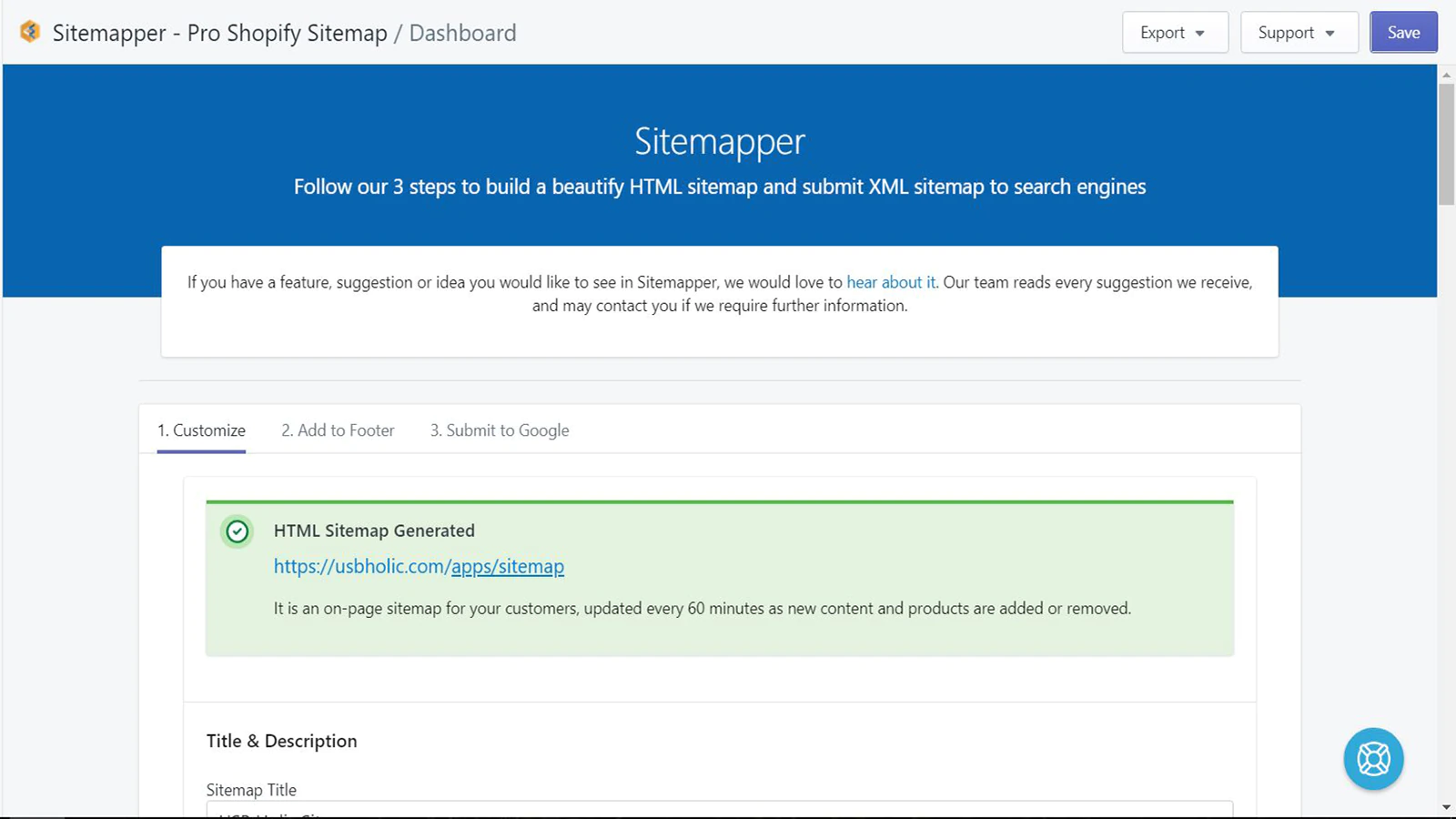
Task: Select the "1. Customize" tab
Action: [201, 430]
